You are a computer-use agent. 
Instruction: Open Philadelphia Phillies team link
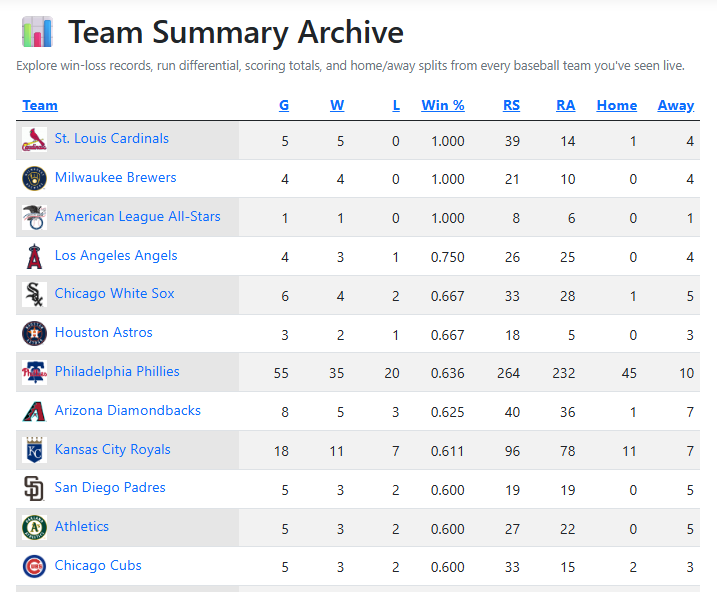pos(117,371)
